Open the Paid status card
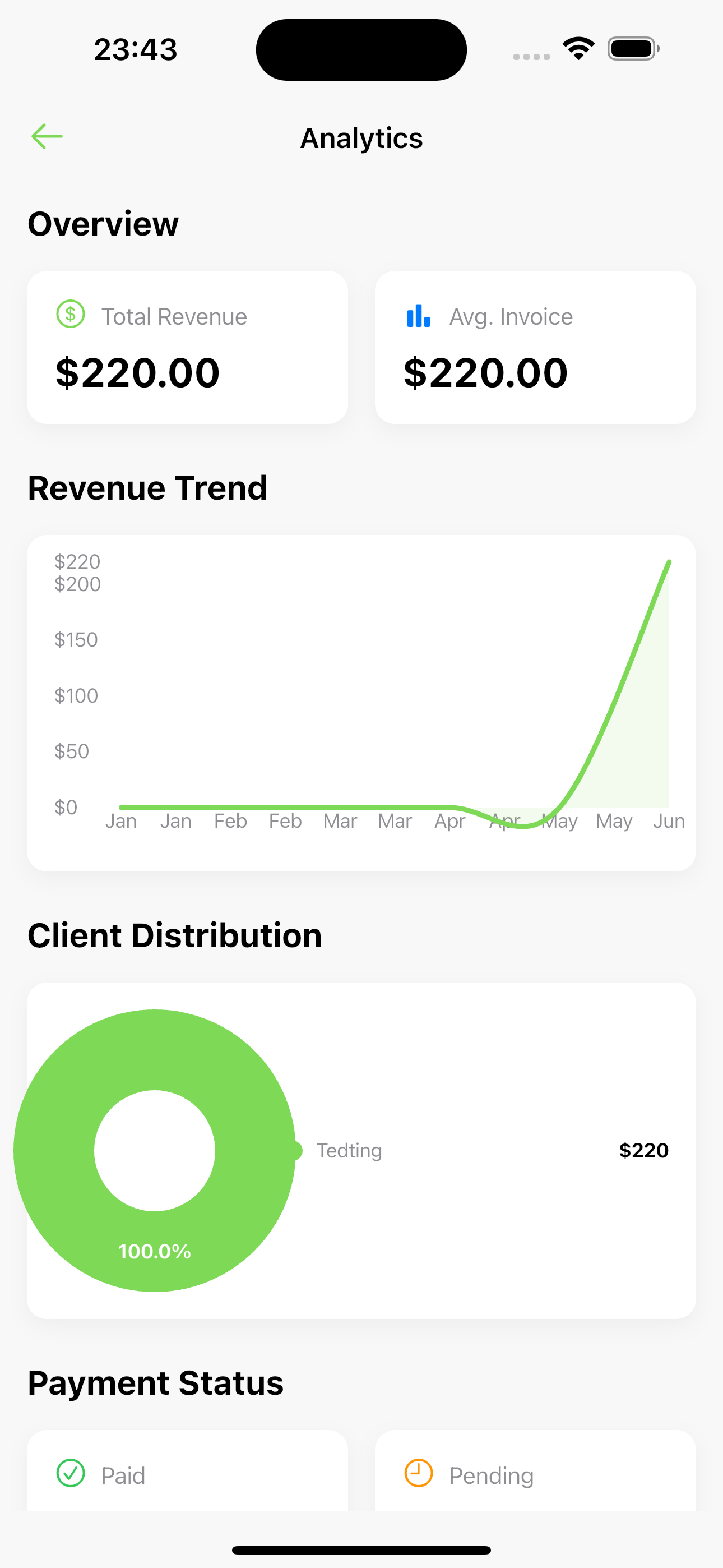Image resolution: width=723 pixels, height=1568 pixels. (x=187, y=1470)
